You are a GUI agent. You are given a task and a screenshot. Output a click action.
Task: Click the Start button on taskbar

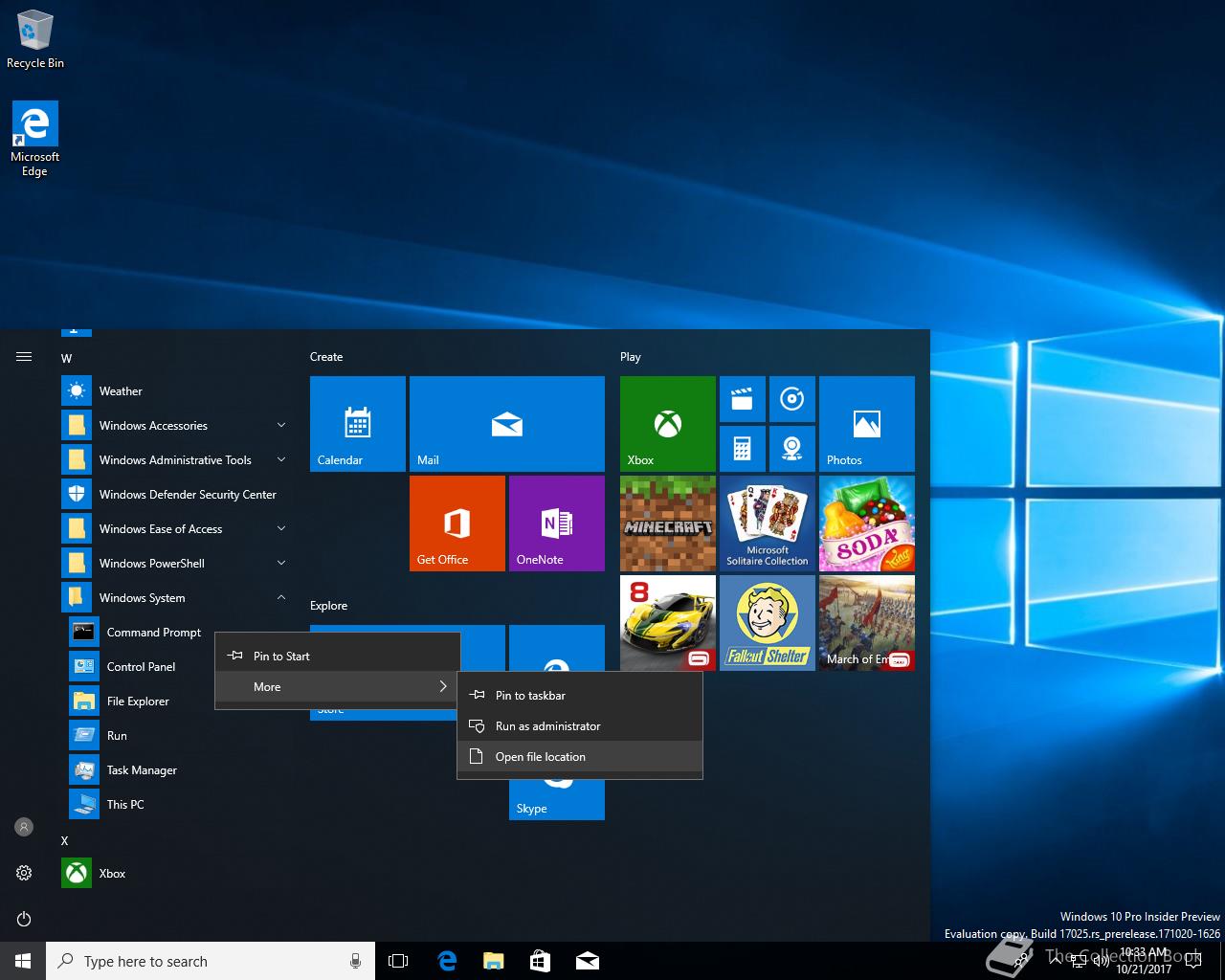23,961
